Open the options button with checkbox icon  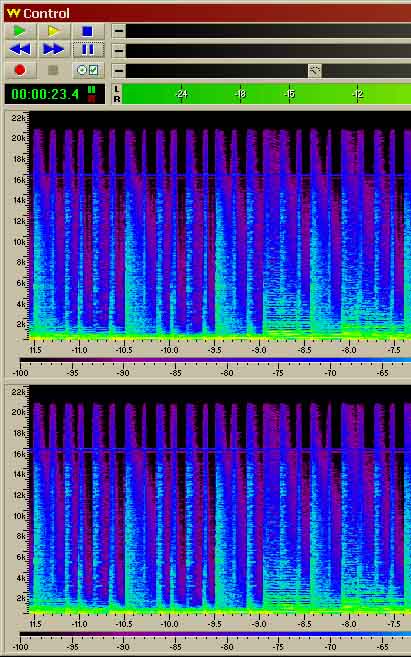(x=88, y=70)
